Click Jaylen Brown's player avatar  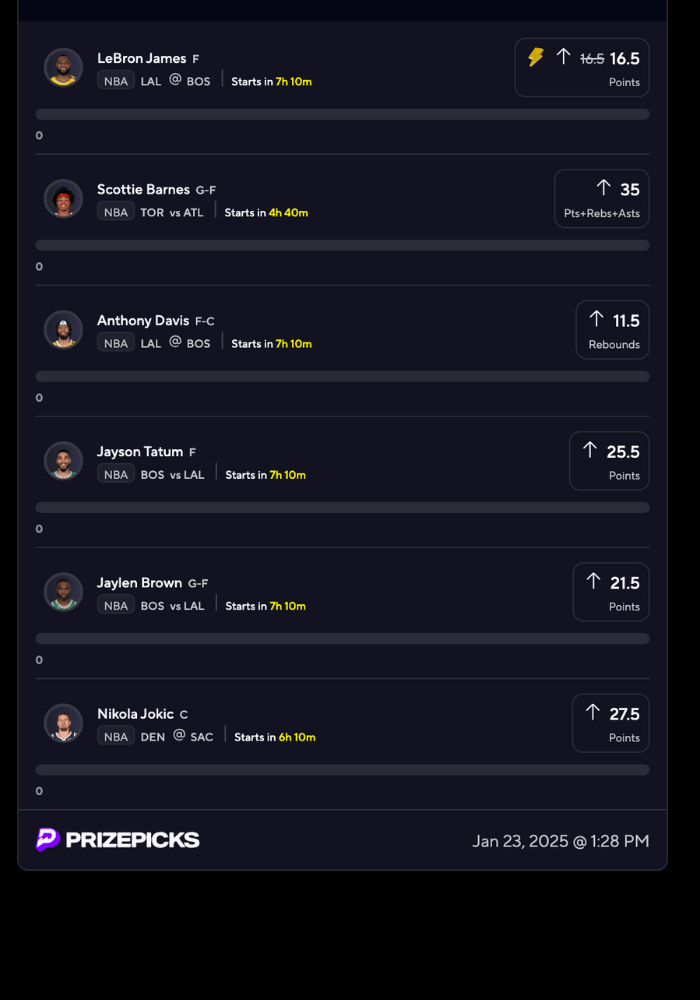coord(63,592)
